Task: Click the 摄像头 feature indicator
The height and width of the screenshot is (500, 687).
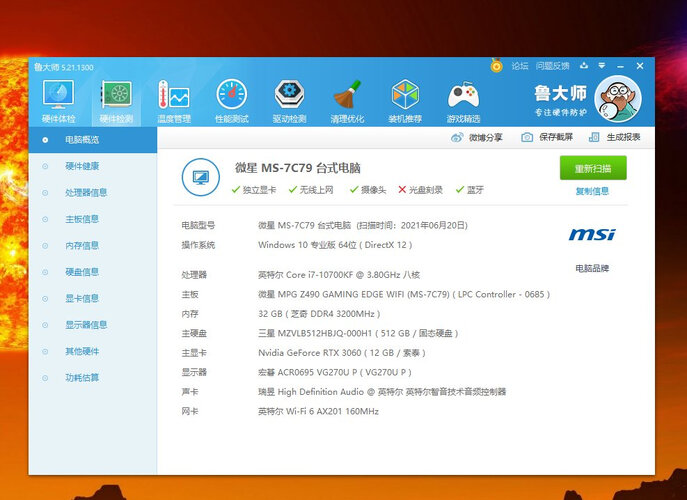Action: point(368,190)
